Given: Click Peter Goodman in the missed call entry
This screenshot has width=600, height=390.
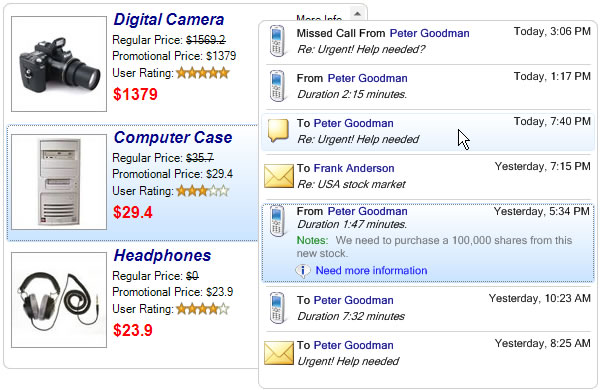Looking at the screenshot, I should (x=429, y=33).
